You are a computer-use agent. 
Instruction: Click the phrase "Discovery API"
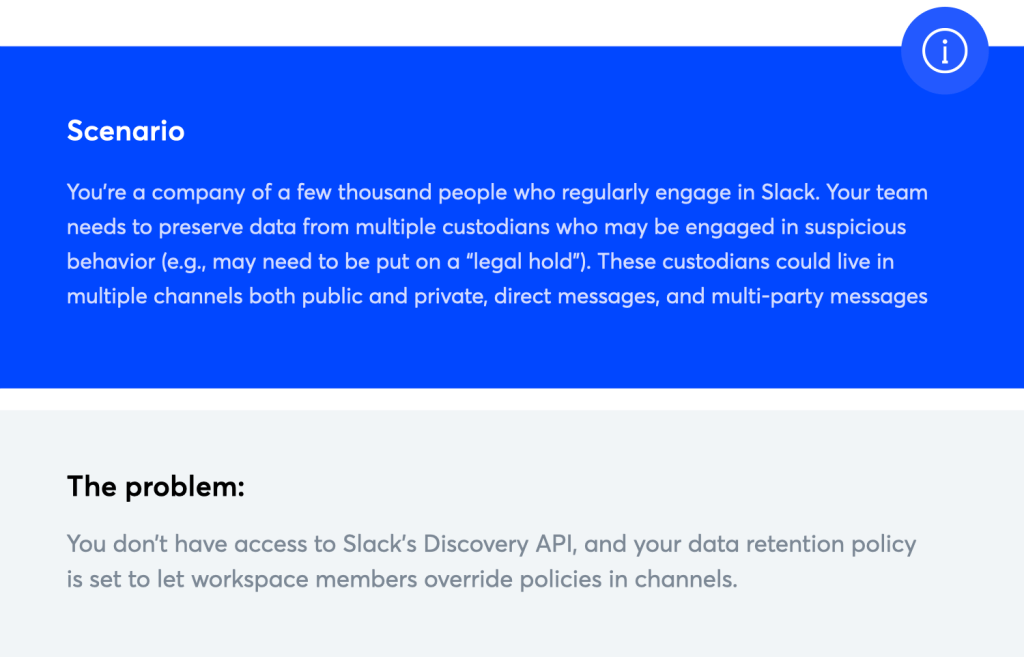tap(500, 544)
